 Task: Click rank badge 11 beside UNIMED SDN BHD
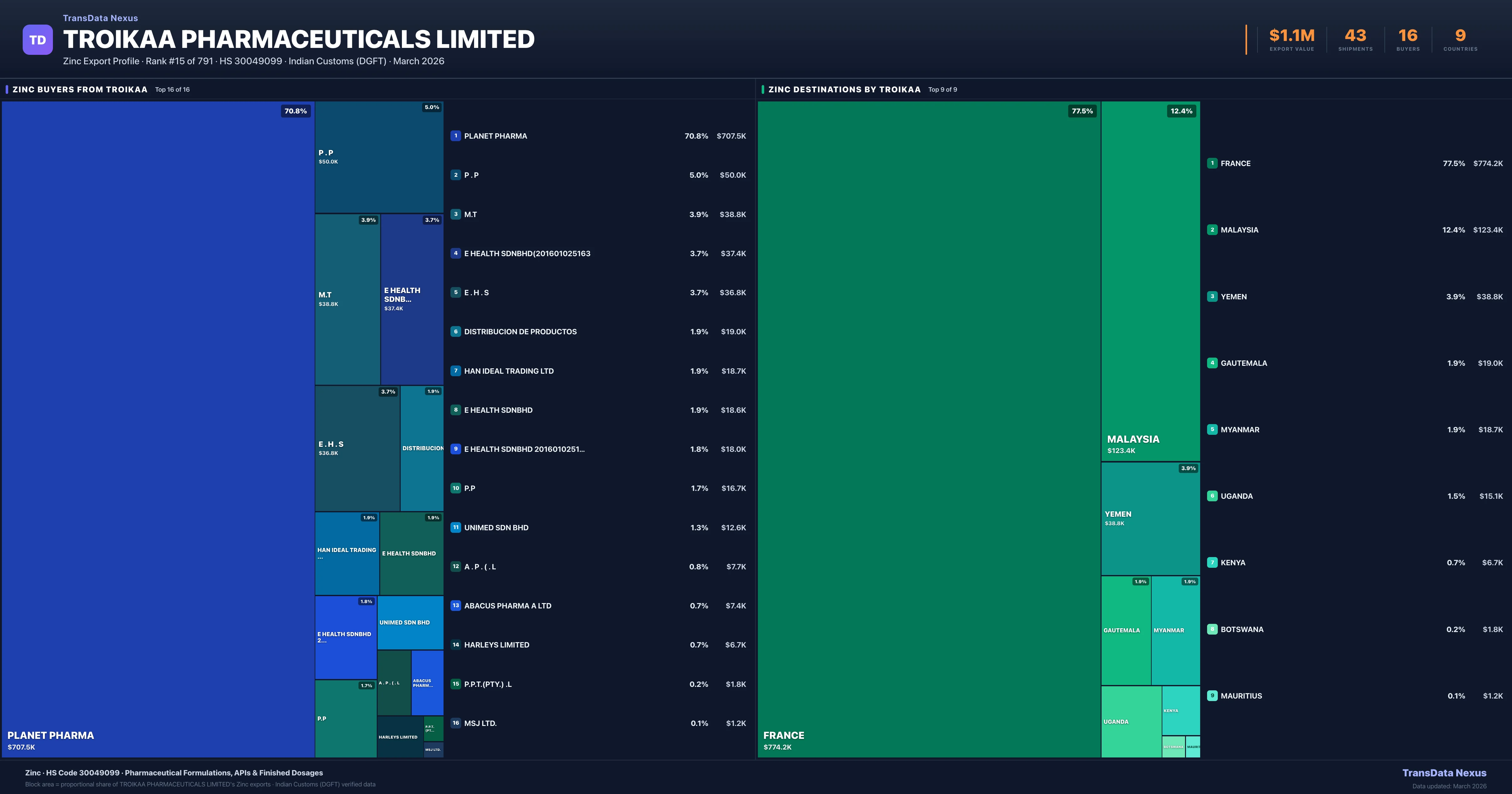(x=455, y=527)
